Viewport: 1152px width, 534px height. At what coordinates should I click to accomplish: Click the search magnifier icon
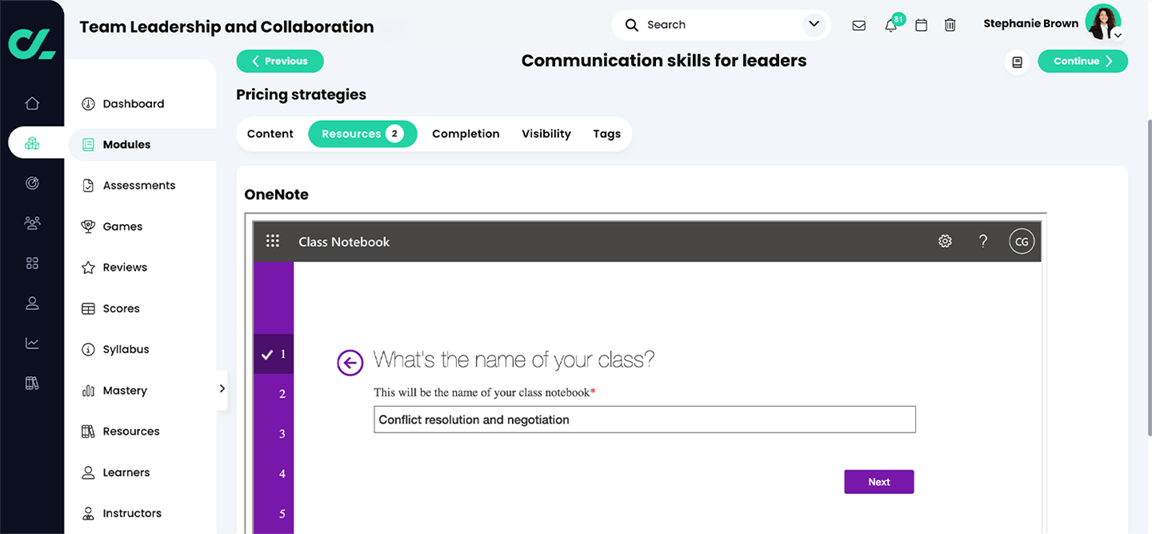point(631,25)
